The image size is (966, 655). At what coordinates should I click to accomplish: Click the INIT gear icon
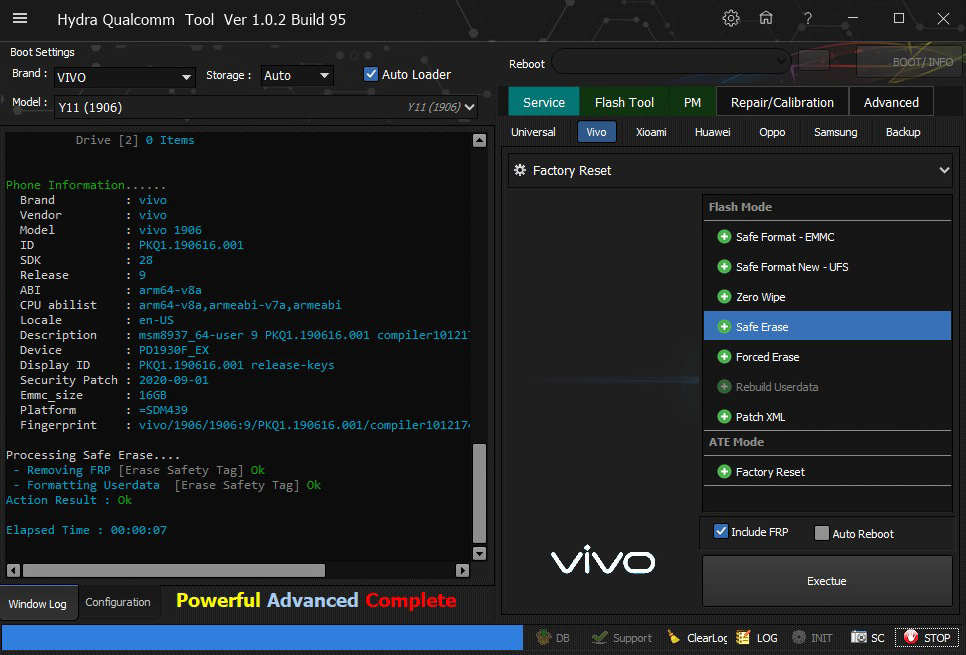pos(799,637)
